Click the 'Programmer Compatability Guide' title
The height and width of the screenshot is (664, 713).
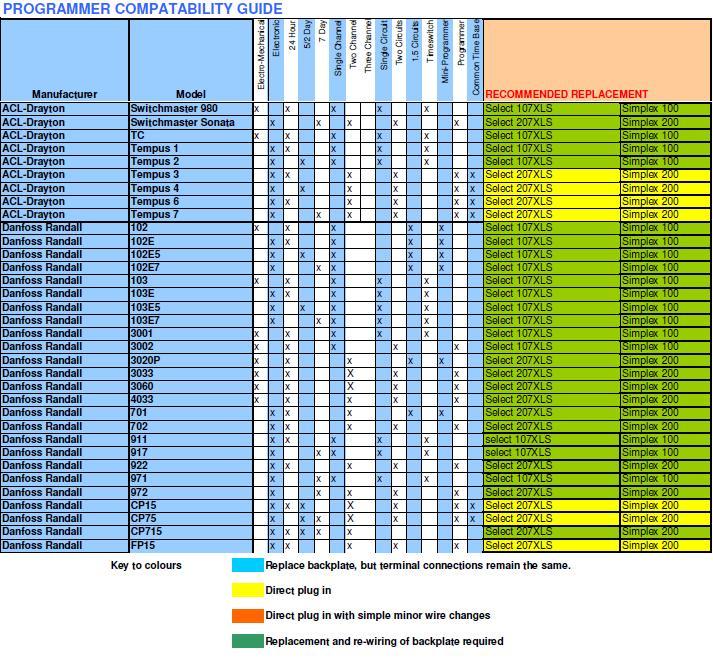[141, 9]
